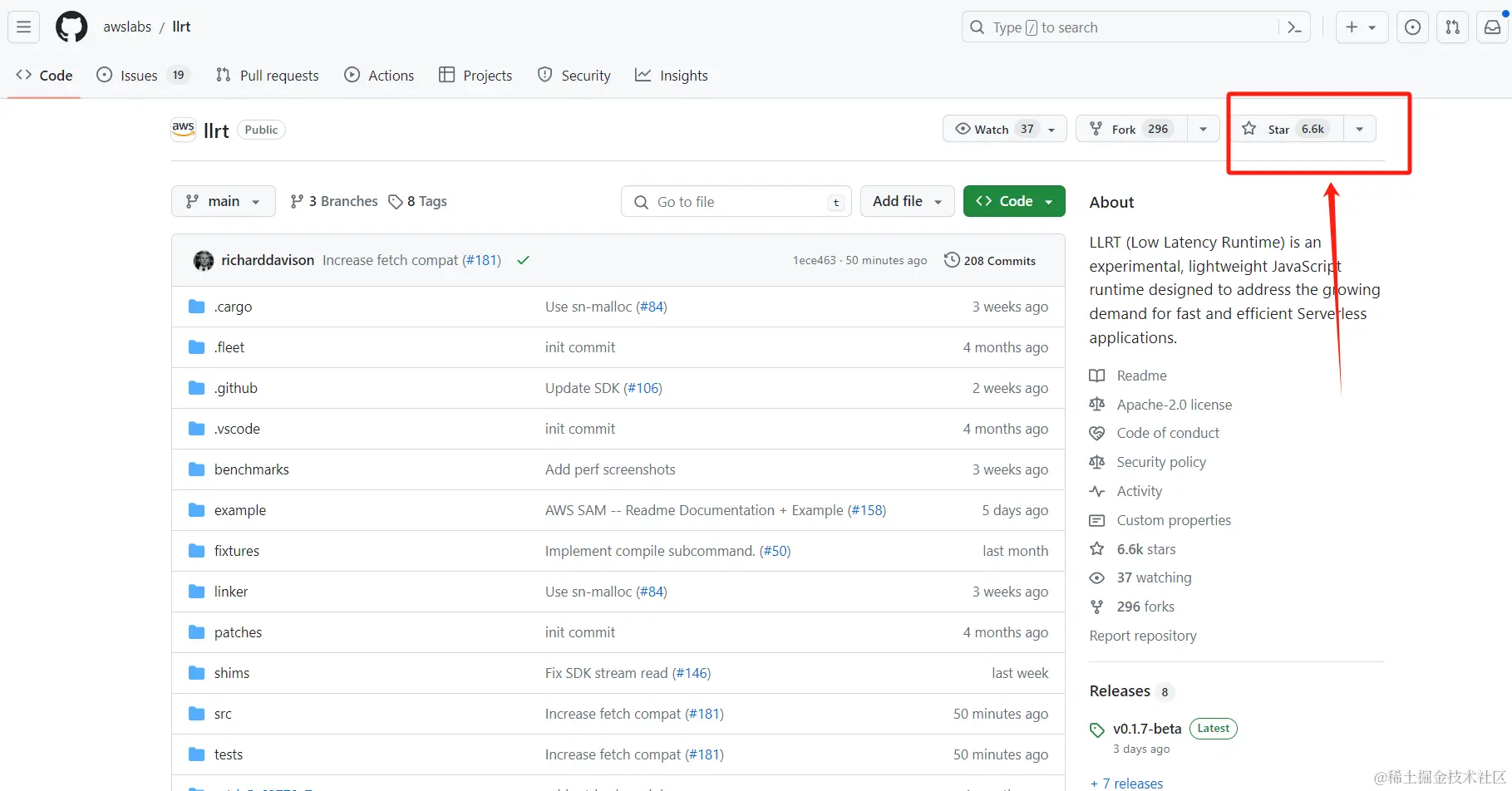This screenshot has height=791, width=1512.
Task: Open the Report repository link
Action: click(1143, 636)
